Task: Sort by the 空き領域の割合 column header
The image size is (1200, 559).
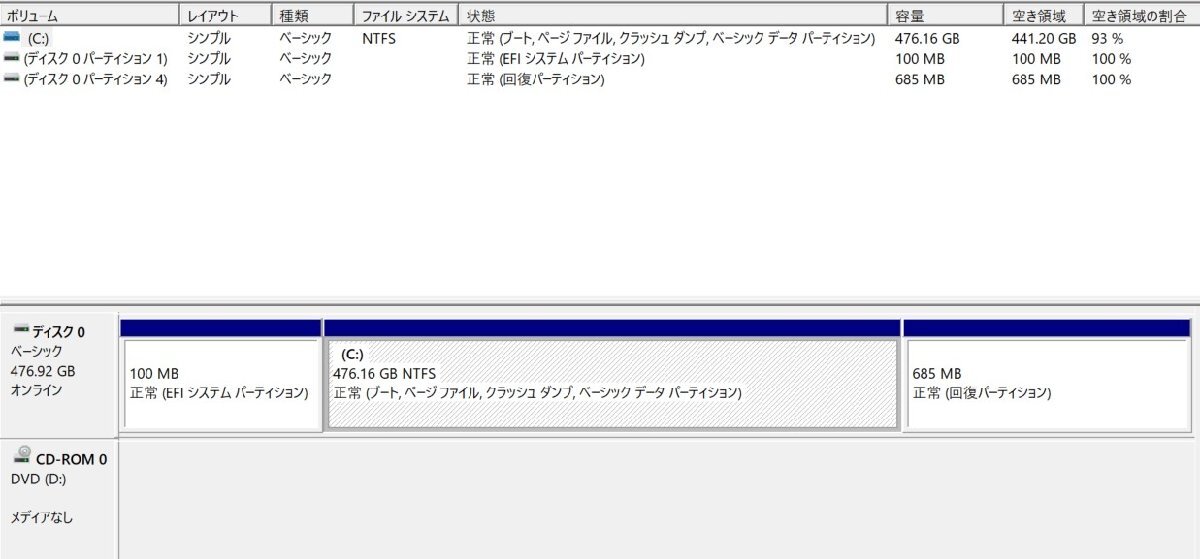Action: point(1142,15)
